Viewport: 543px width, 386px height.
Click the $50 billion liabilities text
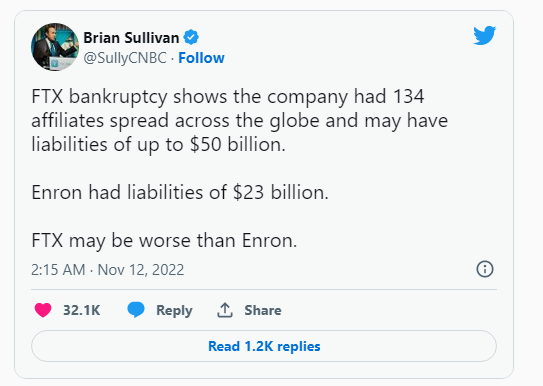click(x=237, y=144)
